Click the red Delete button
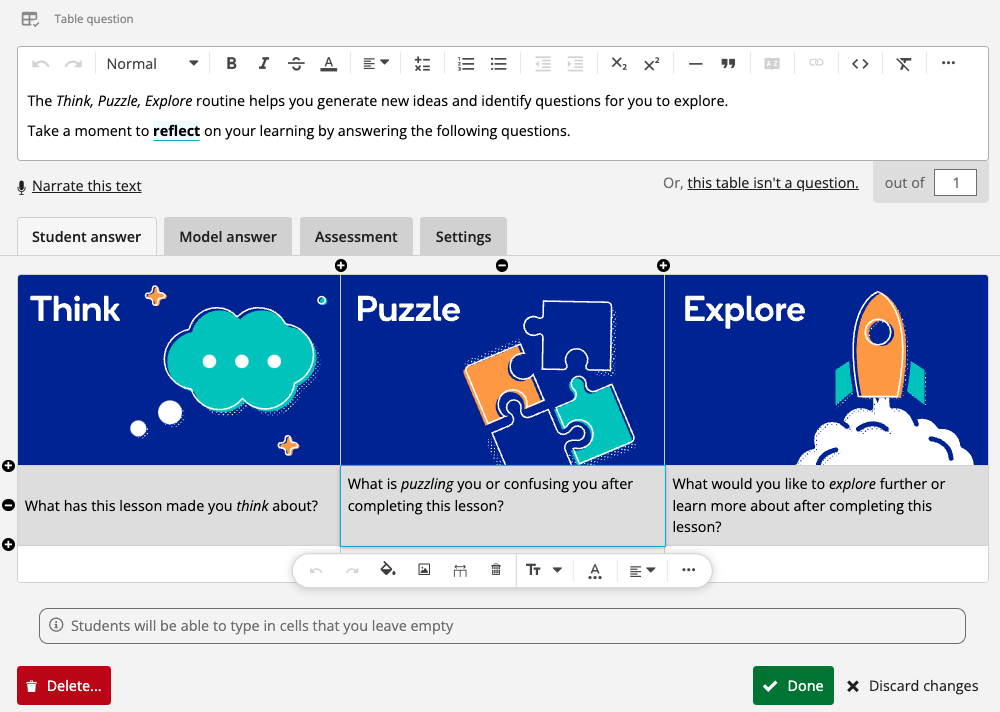 (64, 686)
